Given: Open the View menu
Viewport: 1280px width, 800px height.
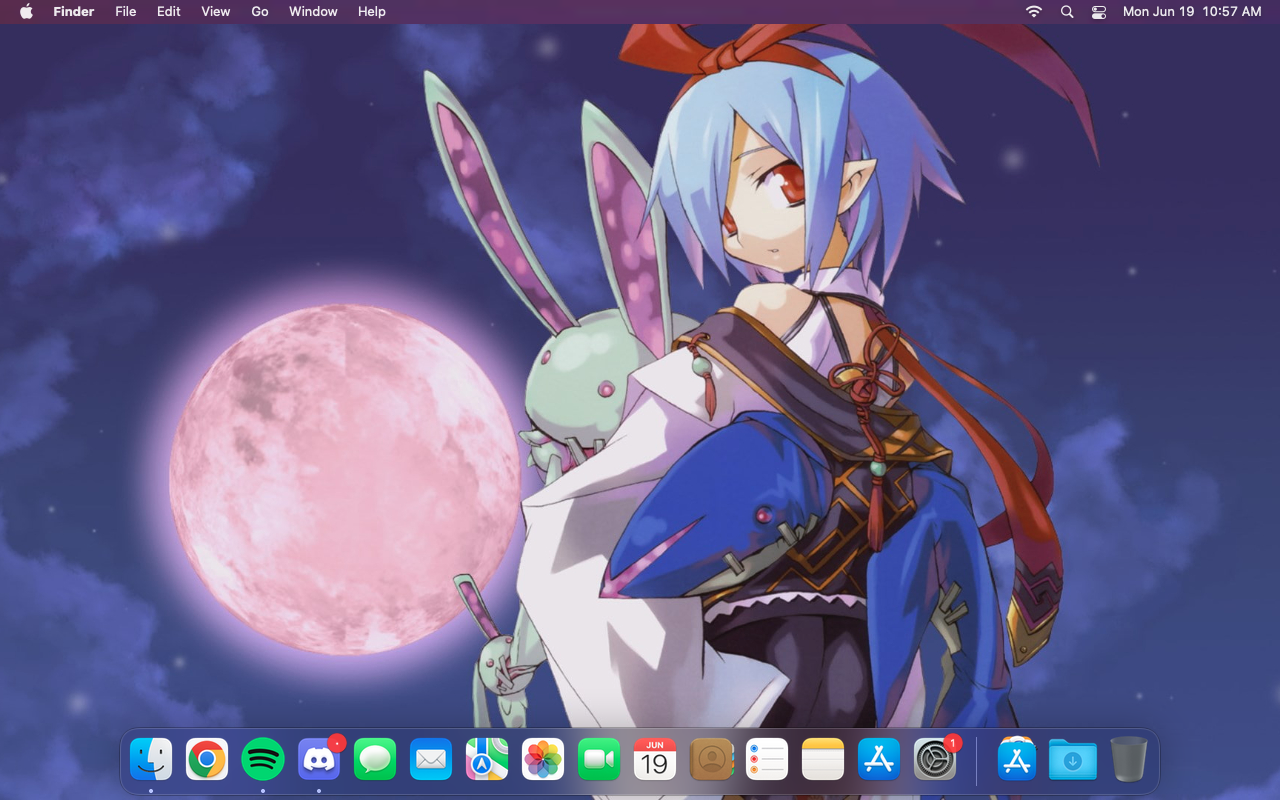Looking at the screenshot, I should coord(216,11).
